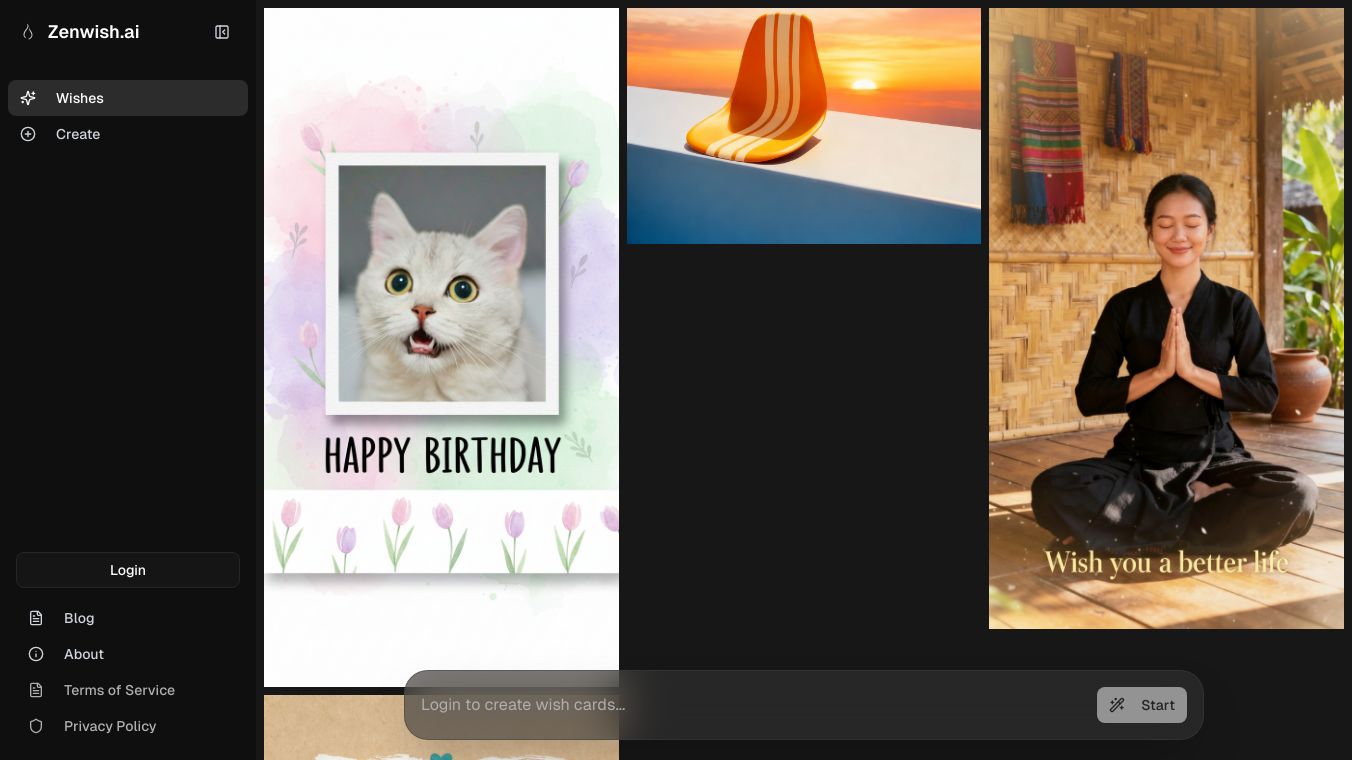Collapse the sidebar panel
This screenshot has width=1352, height=760.
pyautogui.click(x=222, y=32)
